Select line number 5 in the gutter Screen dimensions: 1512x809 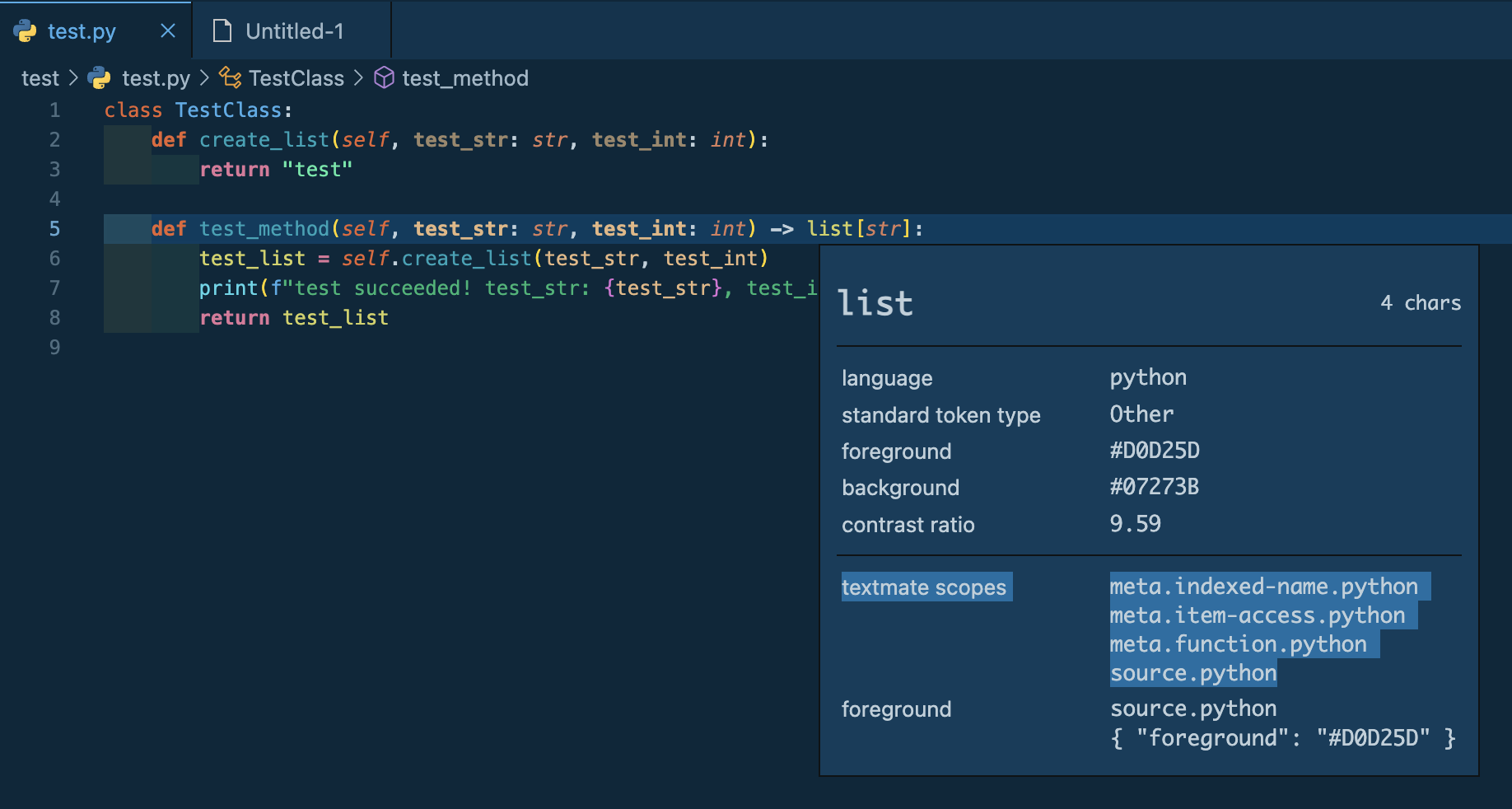point(54,228)
